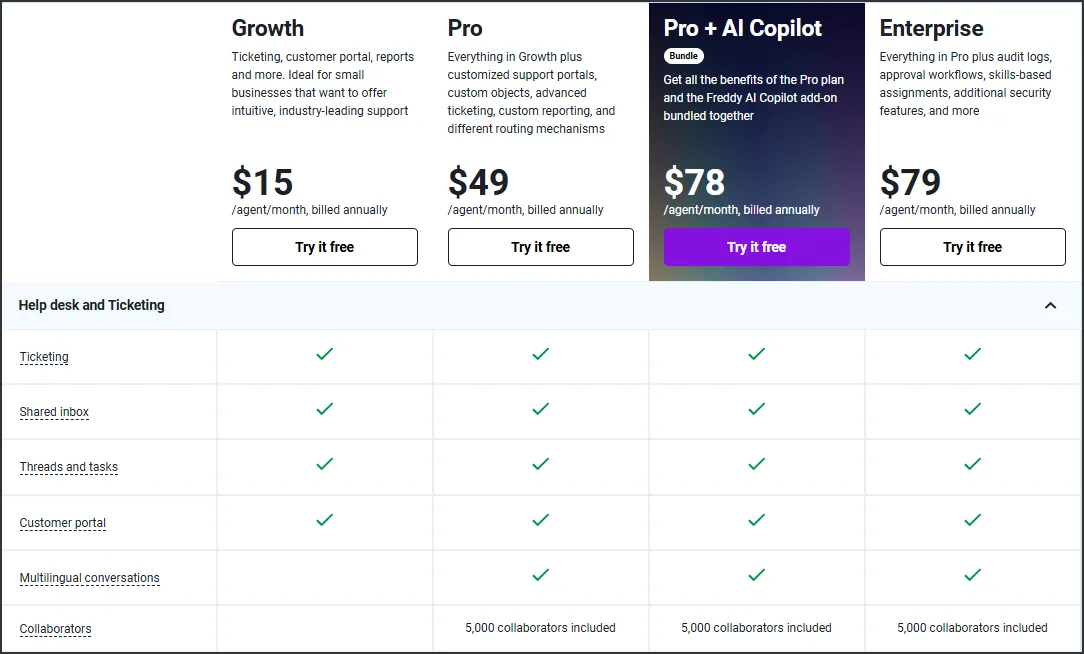Viewport: 1084px width, 654px height.
Task: Open the Customer portal feature details
Action: [62, 523]
